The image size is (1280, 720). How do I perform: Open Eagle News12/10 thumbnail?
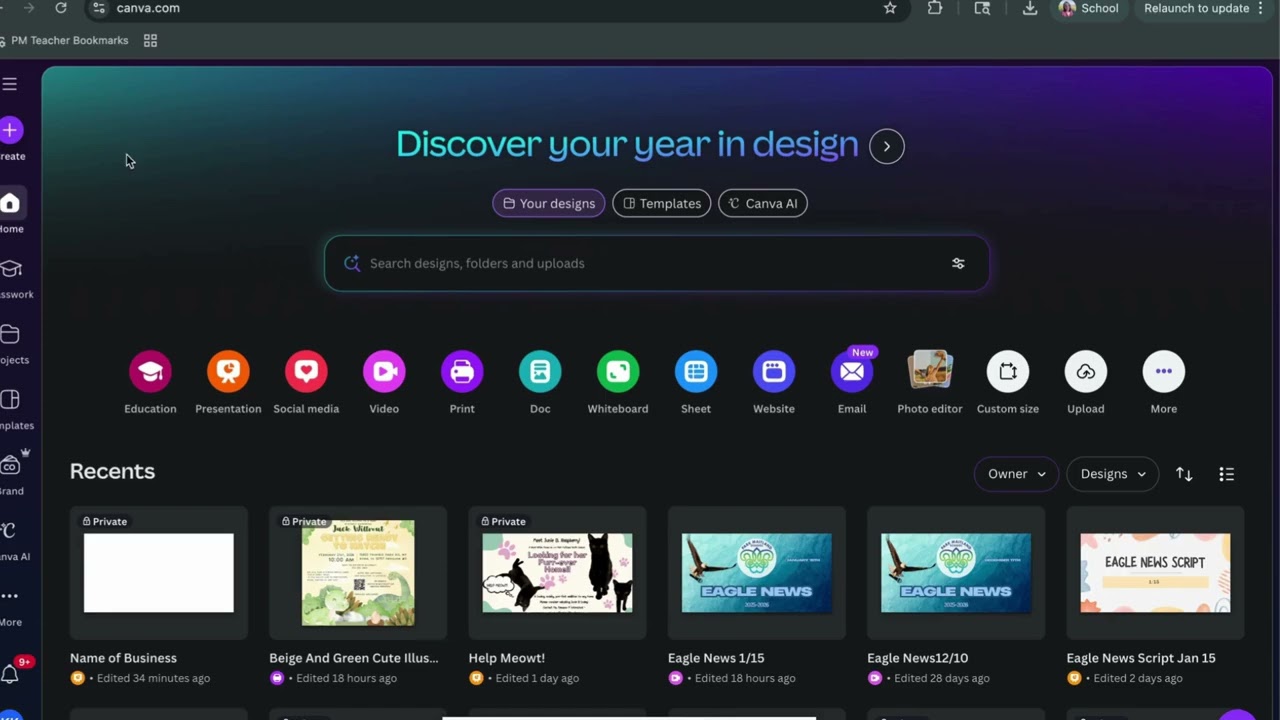(x=956, y=573)
